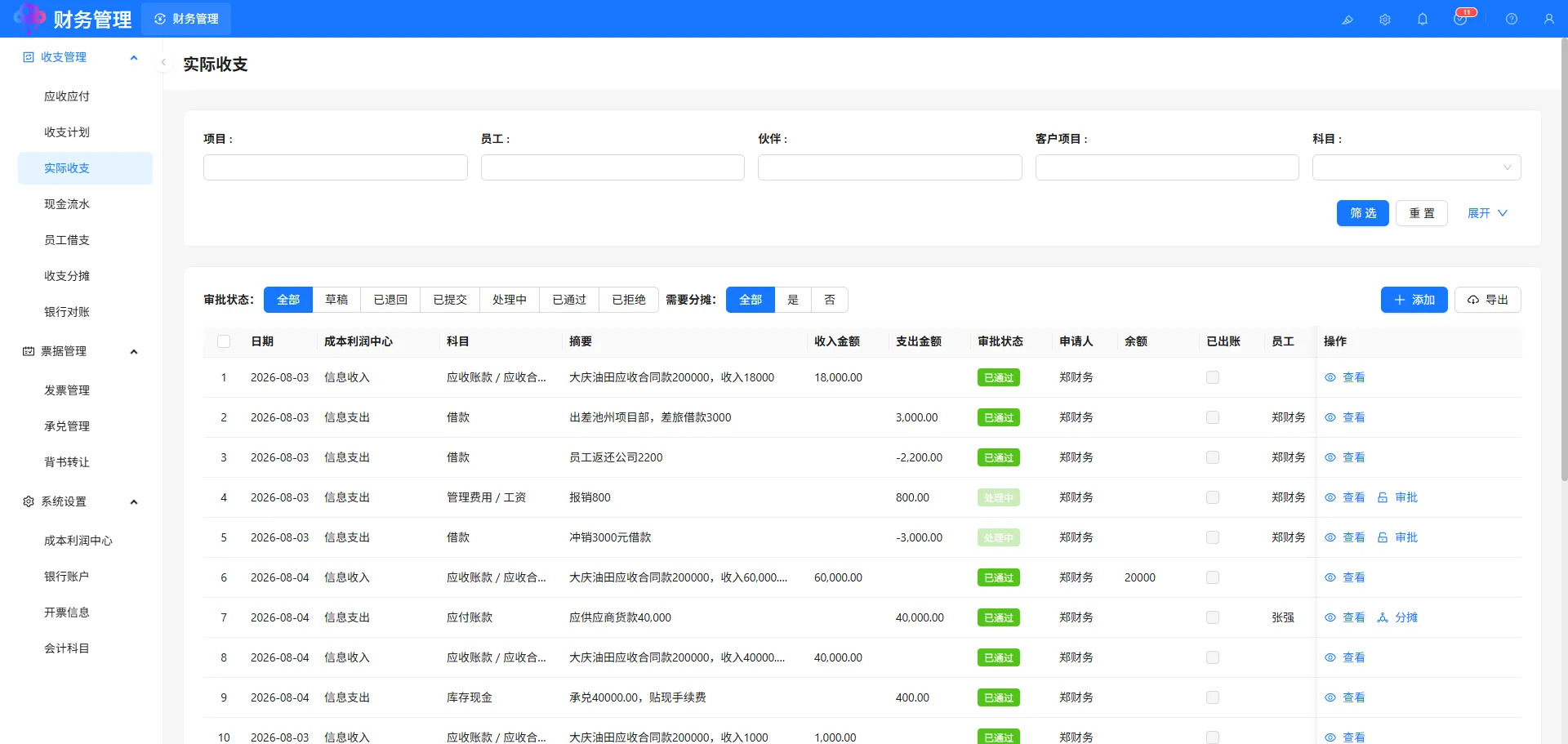
Task: Click the lock icon for 冲销3000元借款 approval
Action: (1383, 537)
